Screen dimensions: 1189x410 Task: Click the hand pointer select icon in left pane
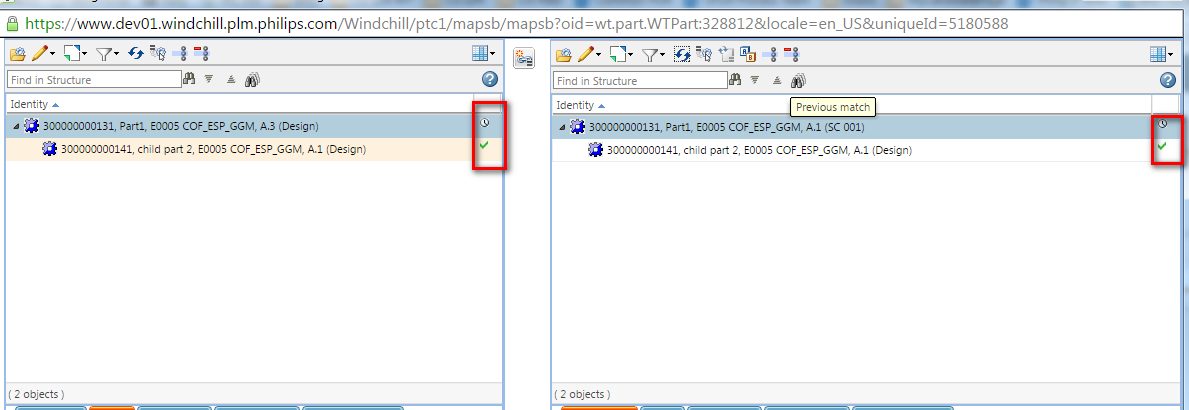158,53
